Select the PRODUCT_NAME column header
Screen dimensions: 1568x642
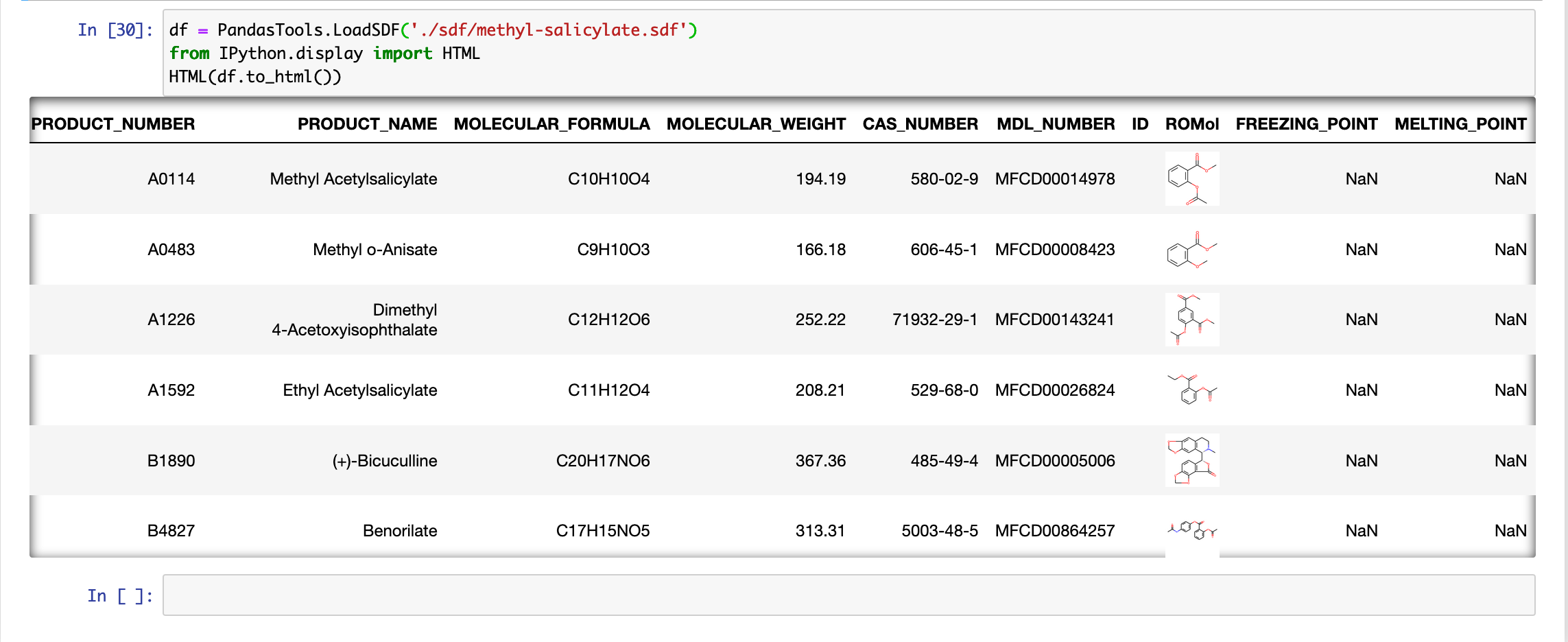(x=367, y=124)
